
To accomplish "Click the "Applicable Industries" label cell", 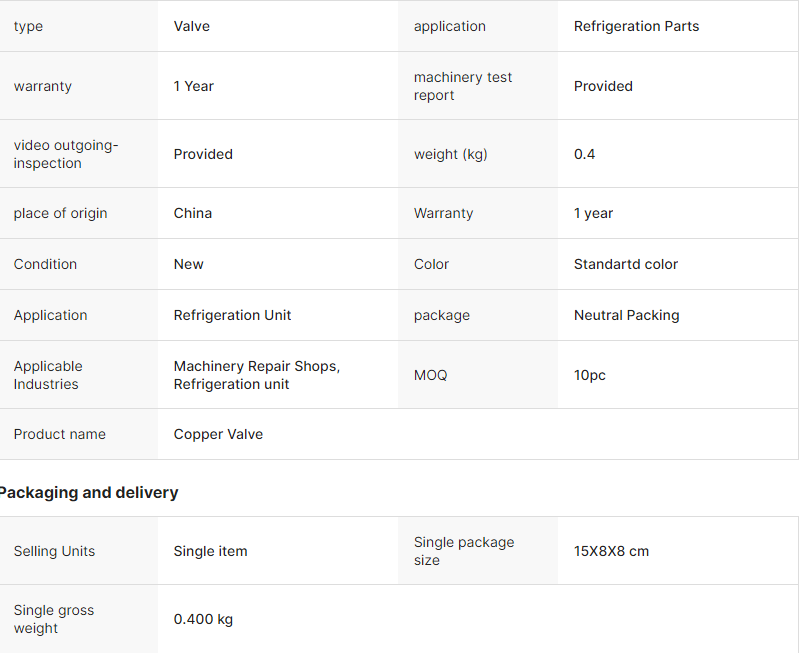I will (x=48, y=375).
